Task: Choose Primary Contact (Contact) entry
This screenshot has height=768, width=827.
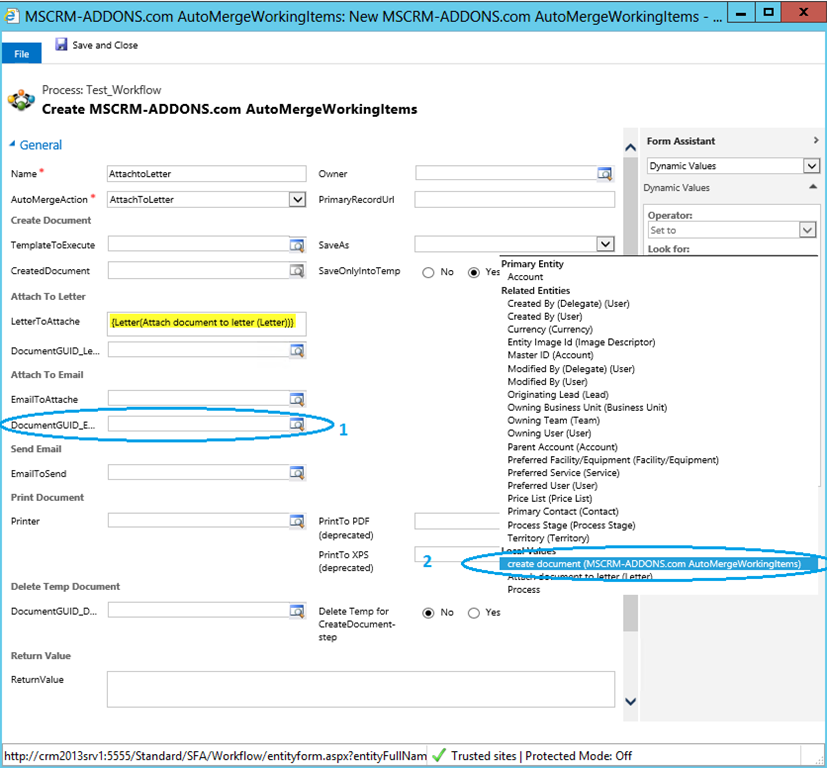Action: pyautogui.click(x=563, y=512)
